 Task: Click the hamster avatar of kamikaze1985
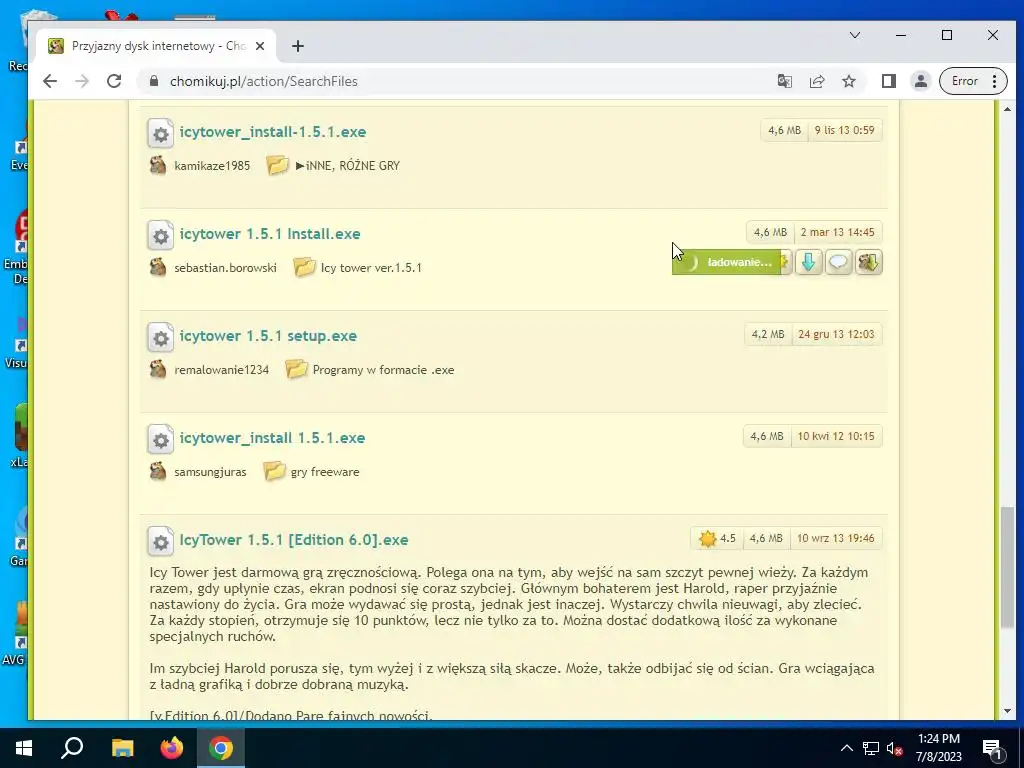157,165
